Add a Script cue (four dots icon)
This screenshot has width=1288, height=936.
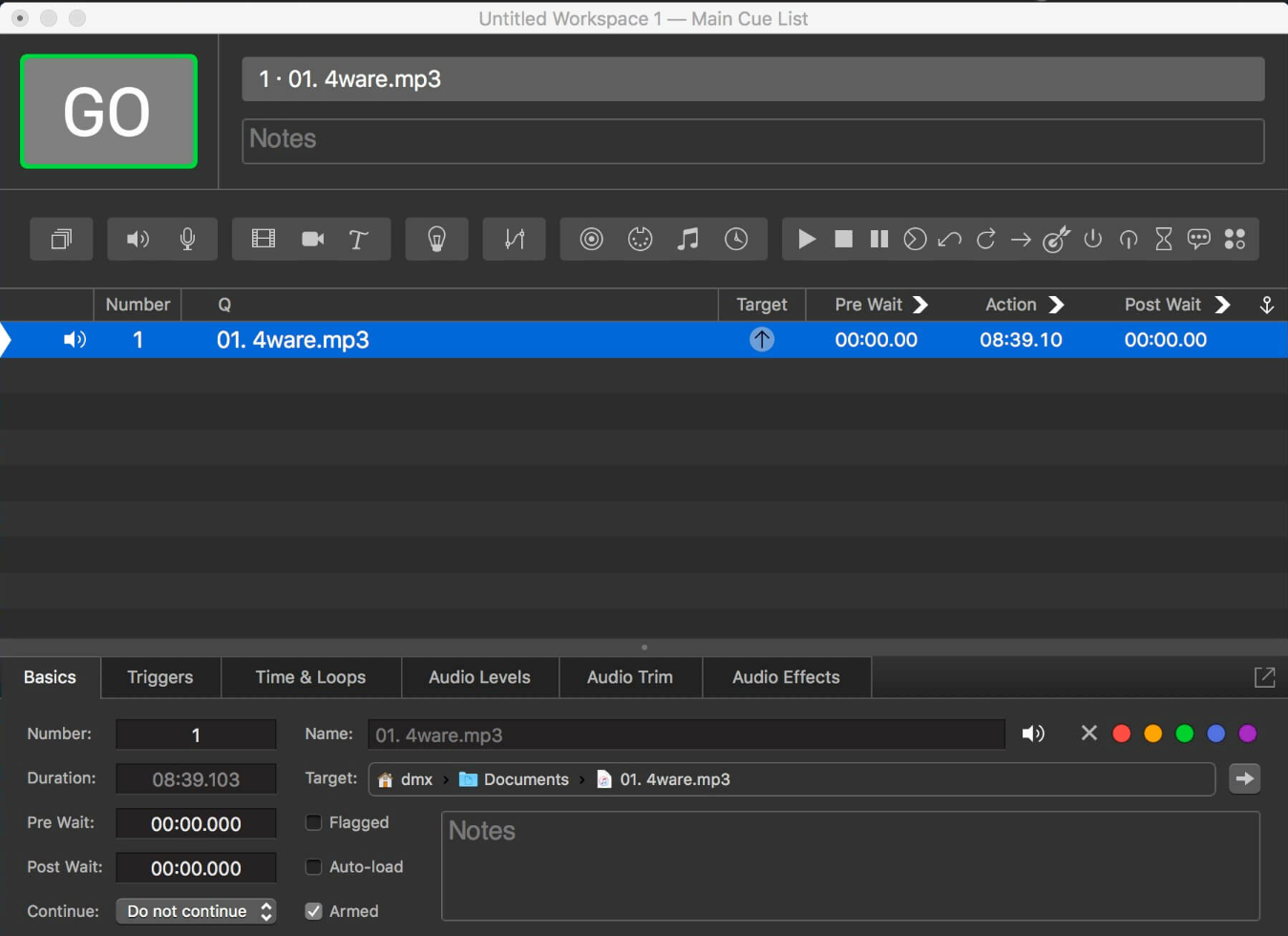[1235, 239]
